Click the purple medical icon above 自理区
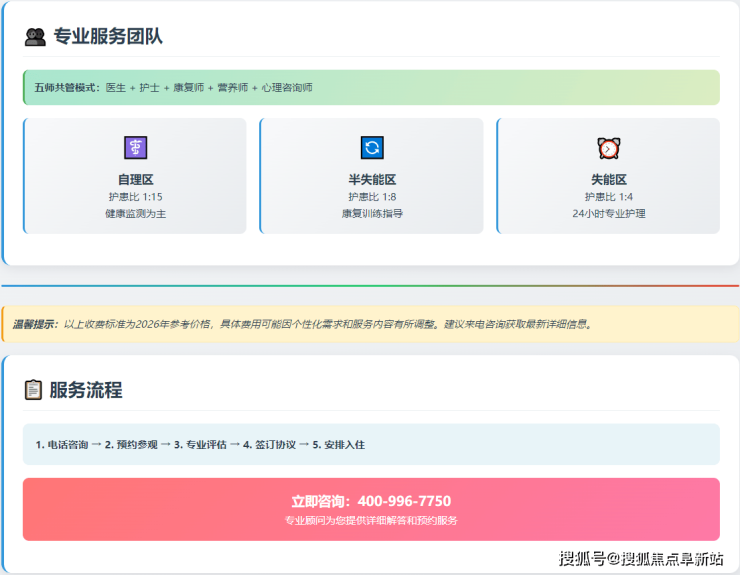The width and height of the screenshot is (740, 575). pos(135,148)
